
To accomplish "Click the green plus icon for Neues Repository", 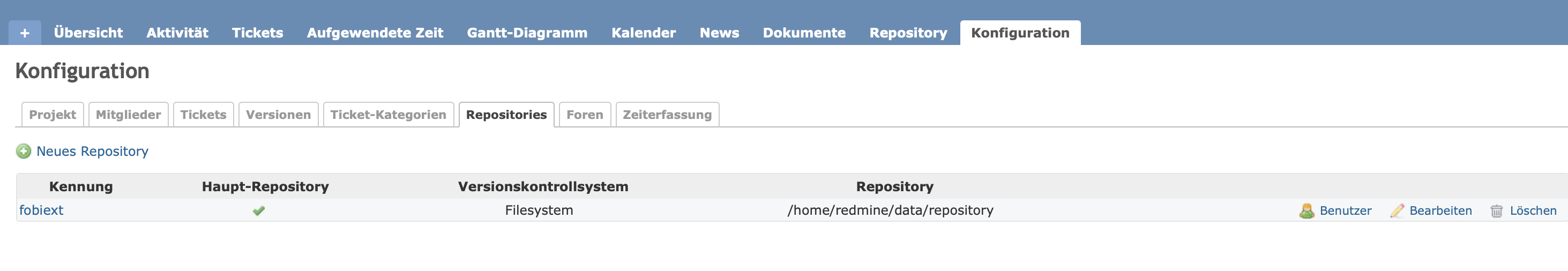I will [23, 151].
